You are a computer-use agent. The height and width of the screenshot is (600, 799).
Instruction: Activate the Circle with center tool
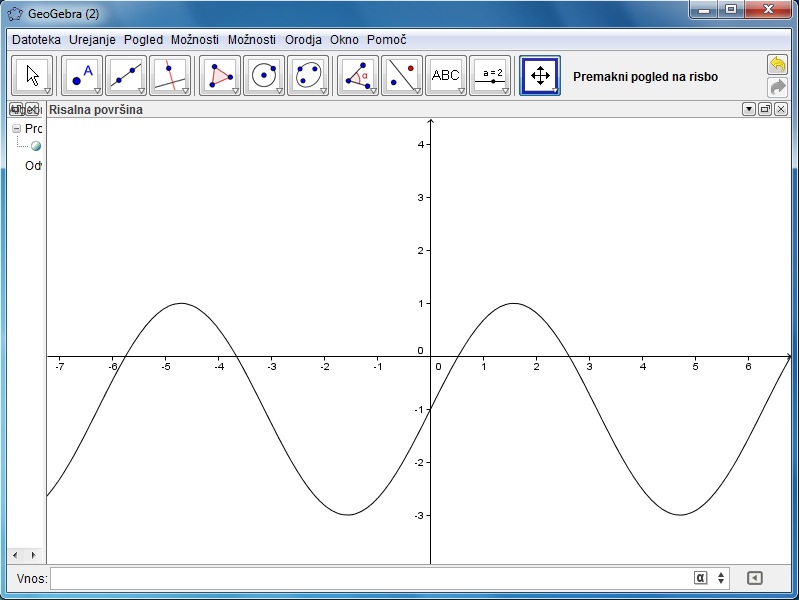pos(264,75)
